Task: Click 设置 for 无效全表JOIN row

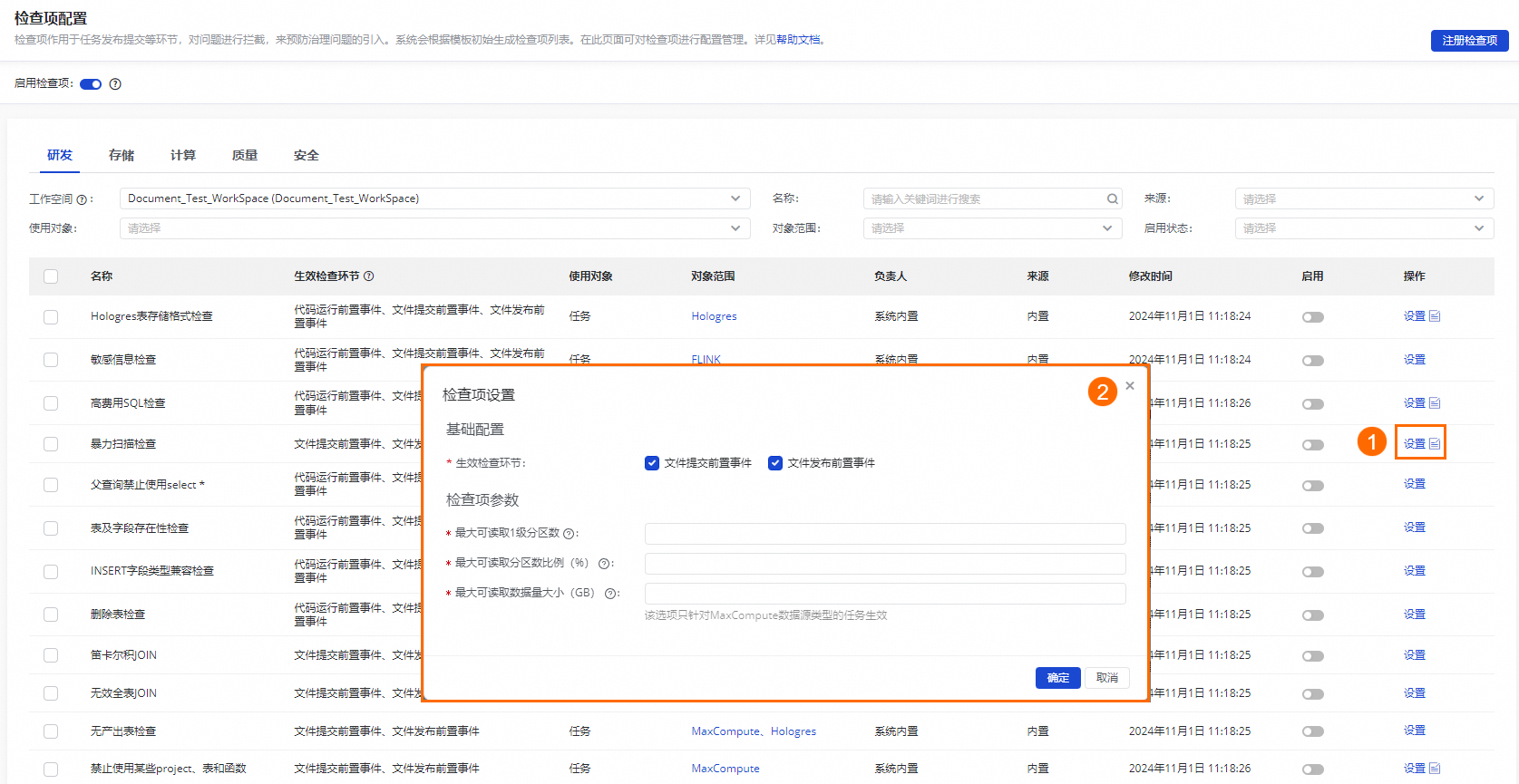Action: [x=1415, y=693]
